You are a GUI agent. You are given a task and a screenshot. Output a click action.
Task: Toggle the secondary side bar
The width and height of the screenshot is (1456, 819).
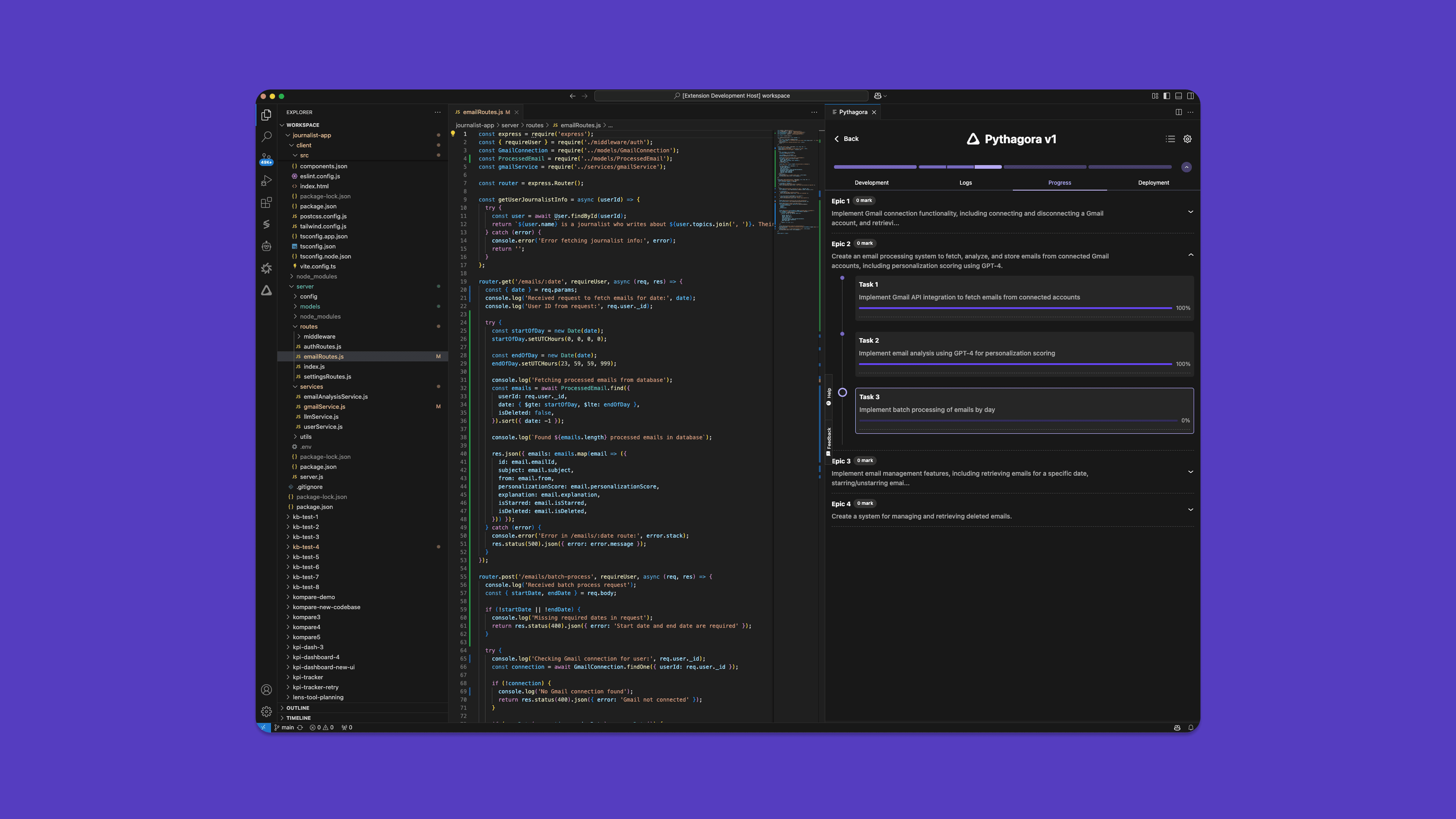pyautogui.click(x=1190, y=96)
